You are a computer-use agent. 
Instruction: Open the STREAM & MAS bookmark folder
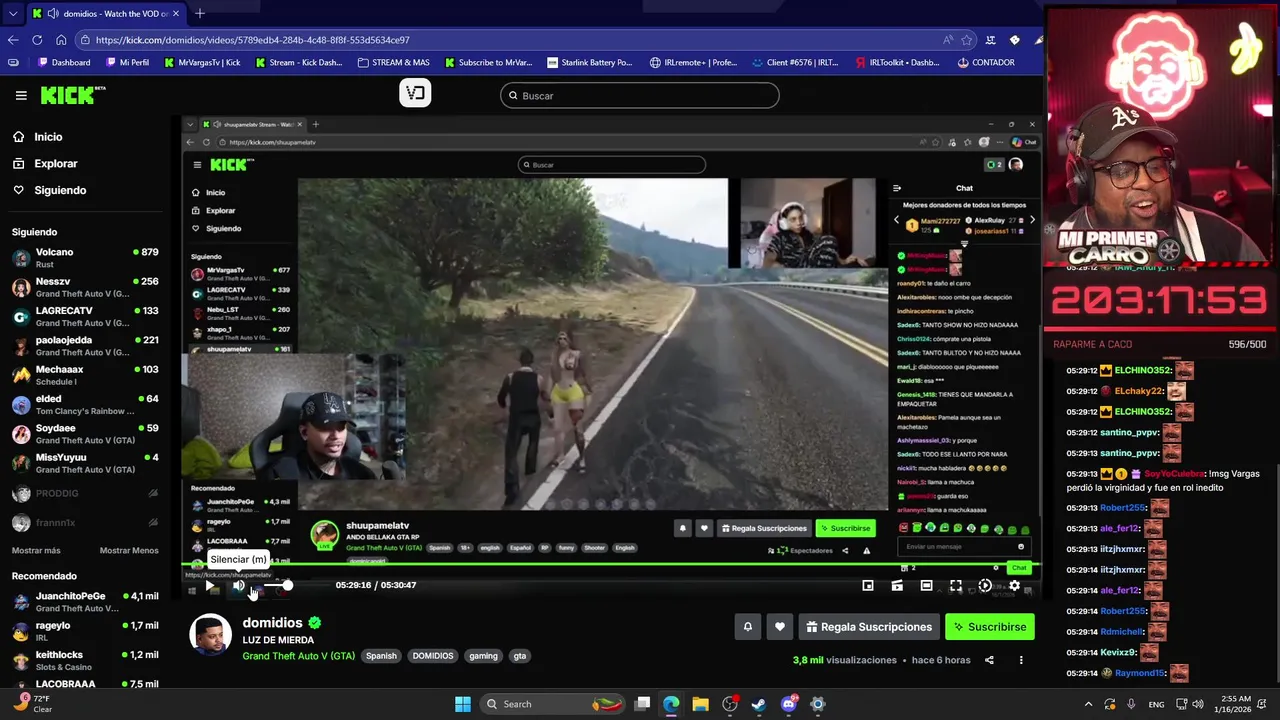[x=393, y=62]
